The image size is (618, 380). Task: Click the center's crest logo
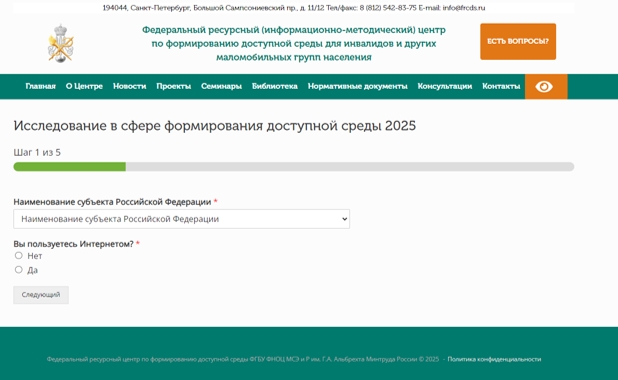[x=60, y=43]
